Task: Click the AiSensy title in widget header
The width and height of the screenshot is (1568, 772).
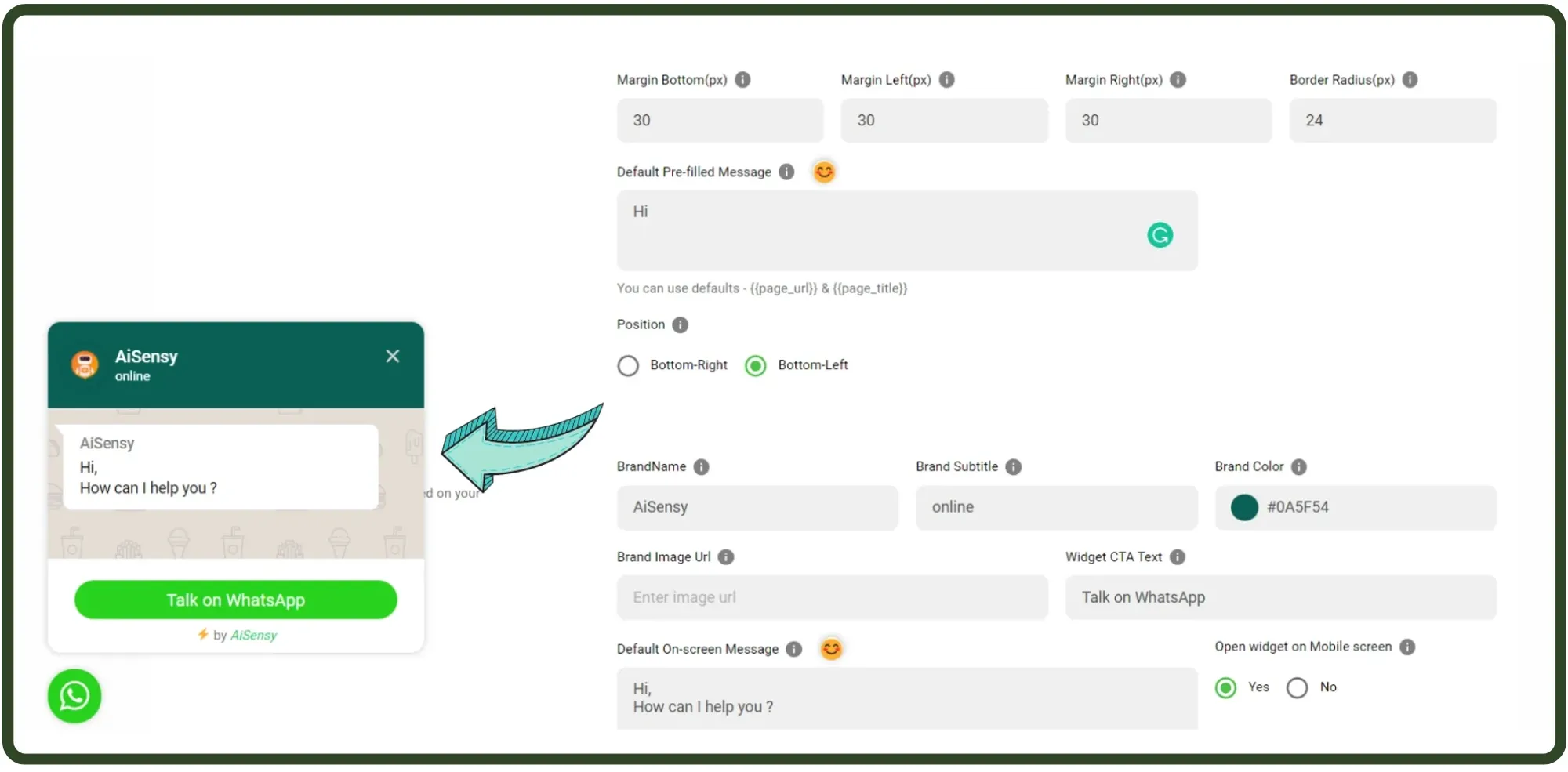Action: [147, 357]
